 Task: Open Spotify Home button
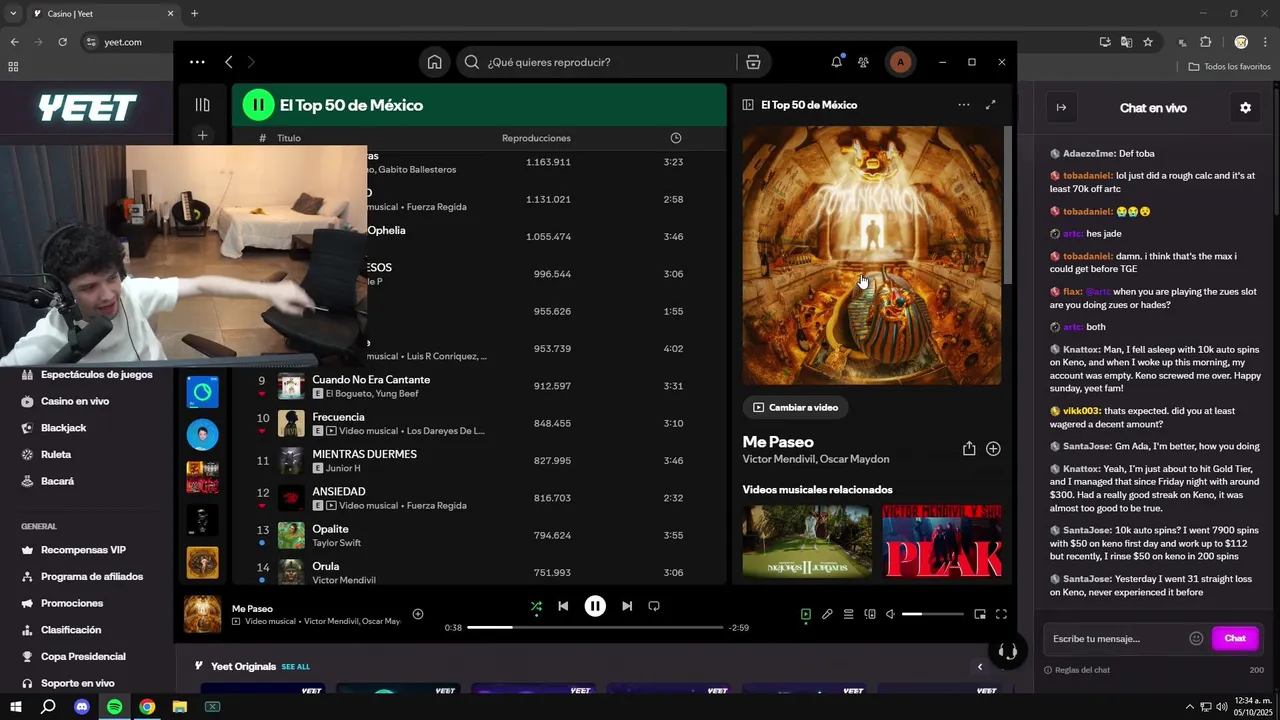coord(434,62)
